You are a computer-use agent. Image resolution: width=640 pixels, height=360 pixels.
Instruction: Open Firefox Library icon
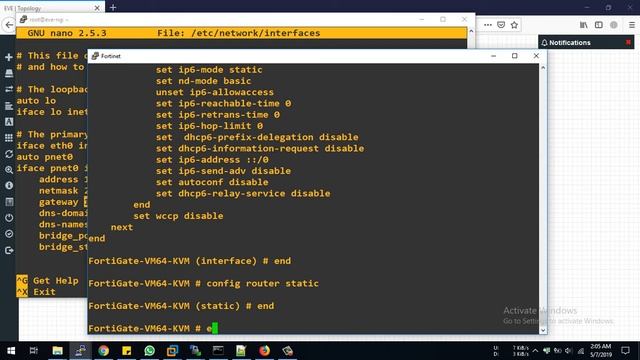(584, 25)
